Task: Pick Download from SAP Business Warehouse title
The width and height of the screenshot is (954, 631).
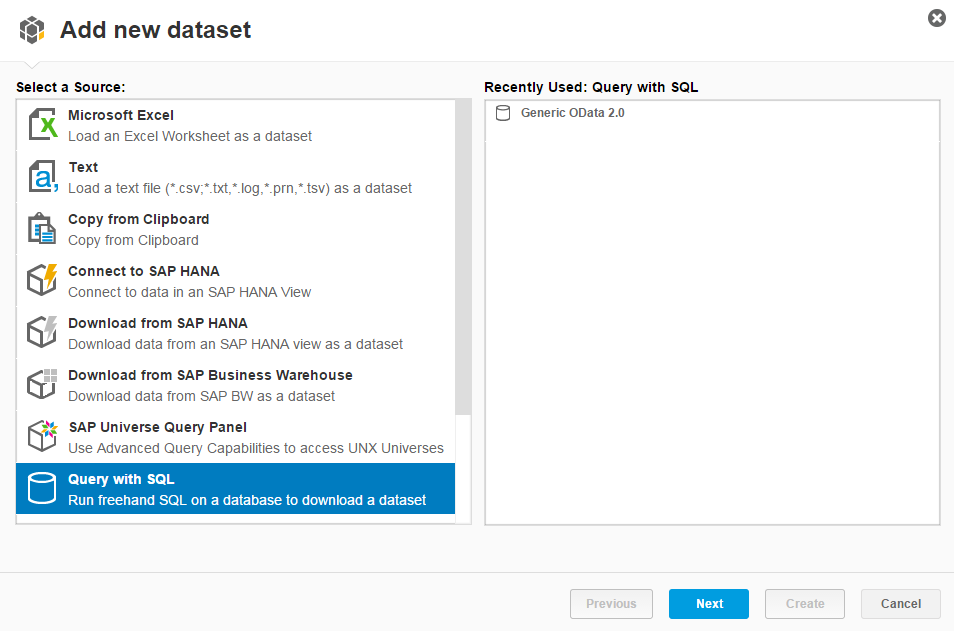Action: coord(211,375)
